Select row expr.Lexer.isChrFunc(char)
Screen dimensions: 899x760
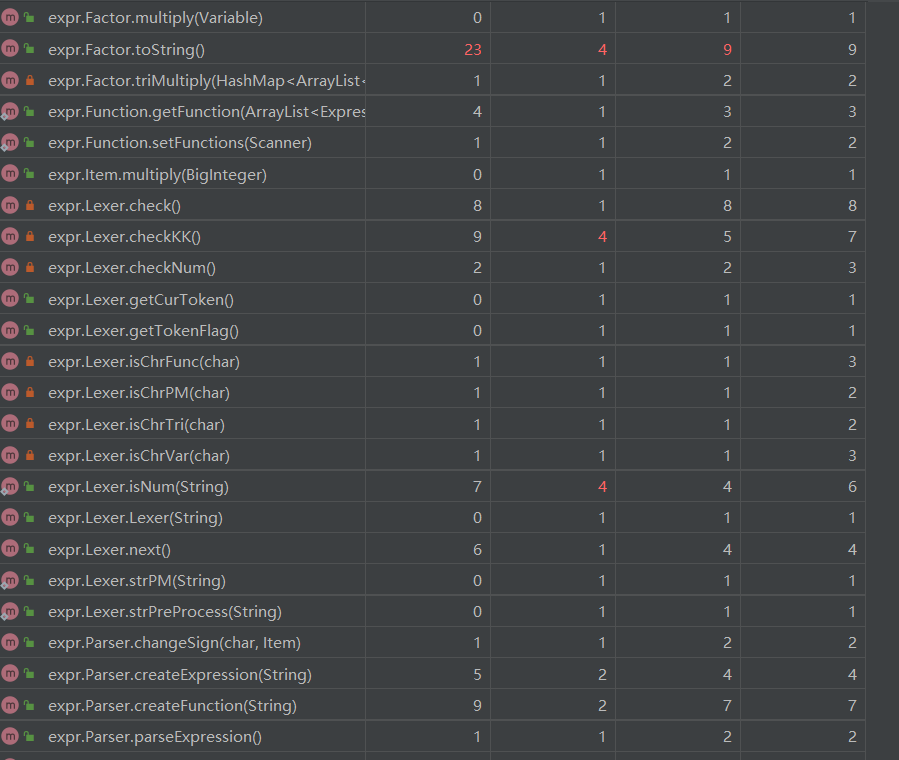coord(433,361)
